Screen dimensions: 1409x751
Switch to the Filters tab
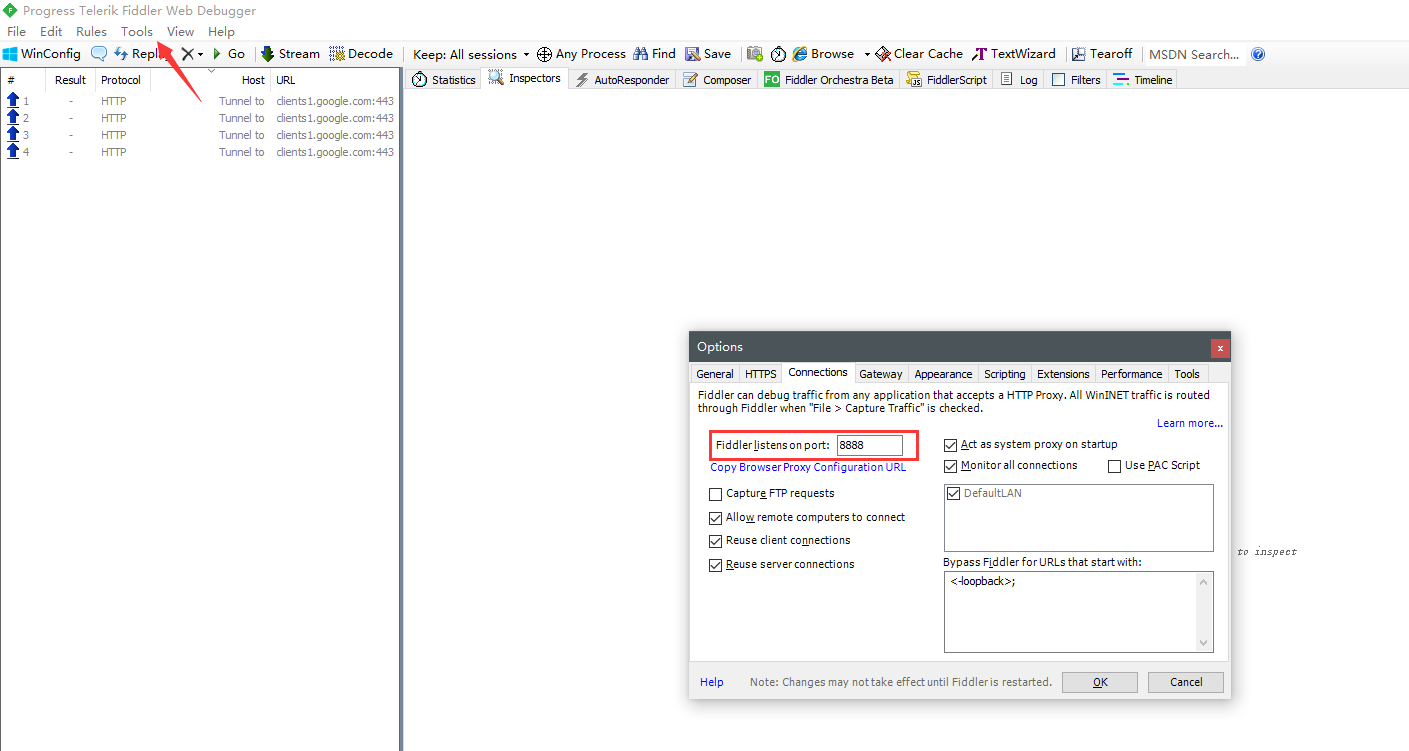click(1076, 80)
